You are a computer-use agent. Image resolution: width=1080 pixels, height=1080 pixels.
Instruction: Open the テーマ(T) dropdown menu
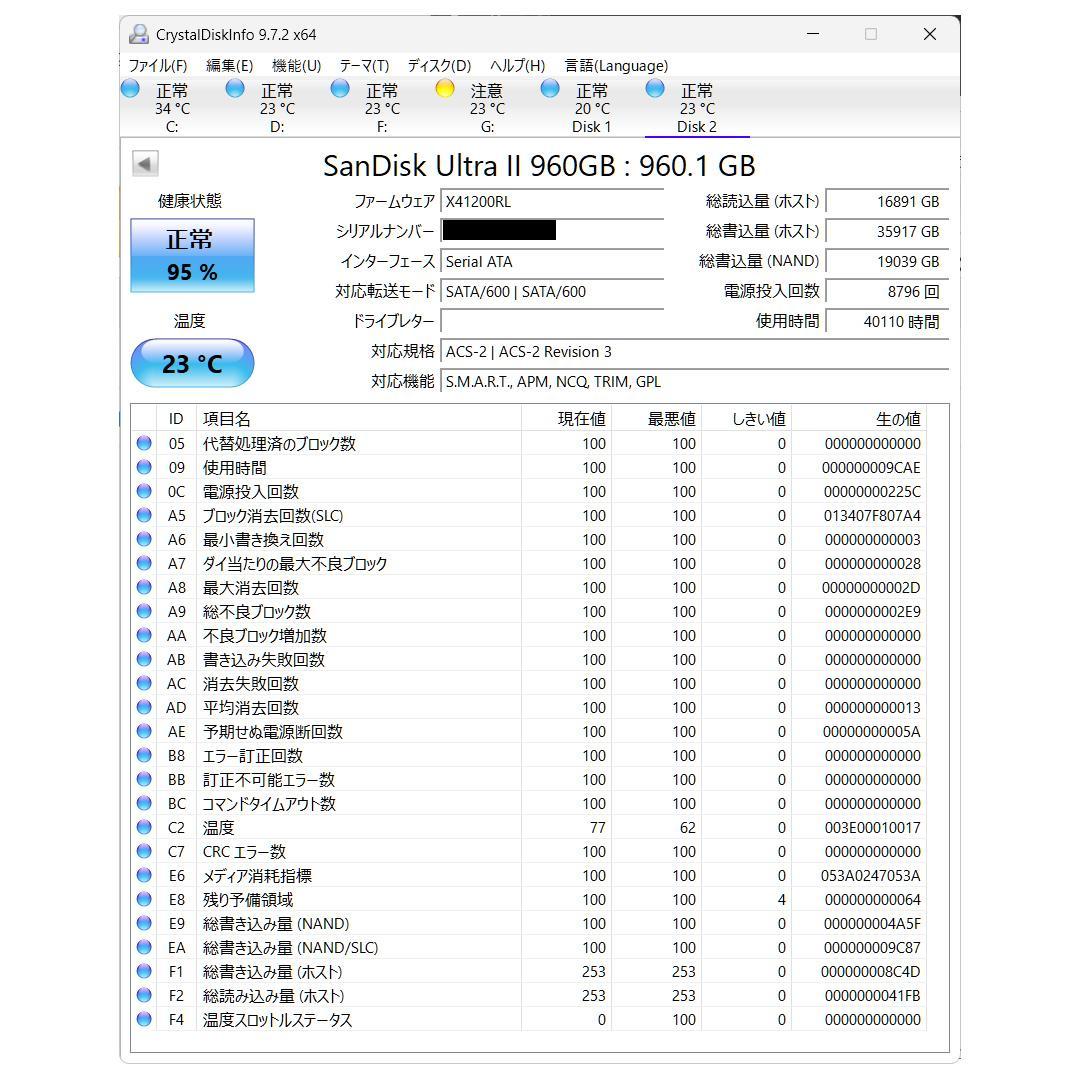(364, 65)
